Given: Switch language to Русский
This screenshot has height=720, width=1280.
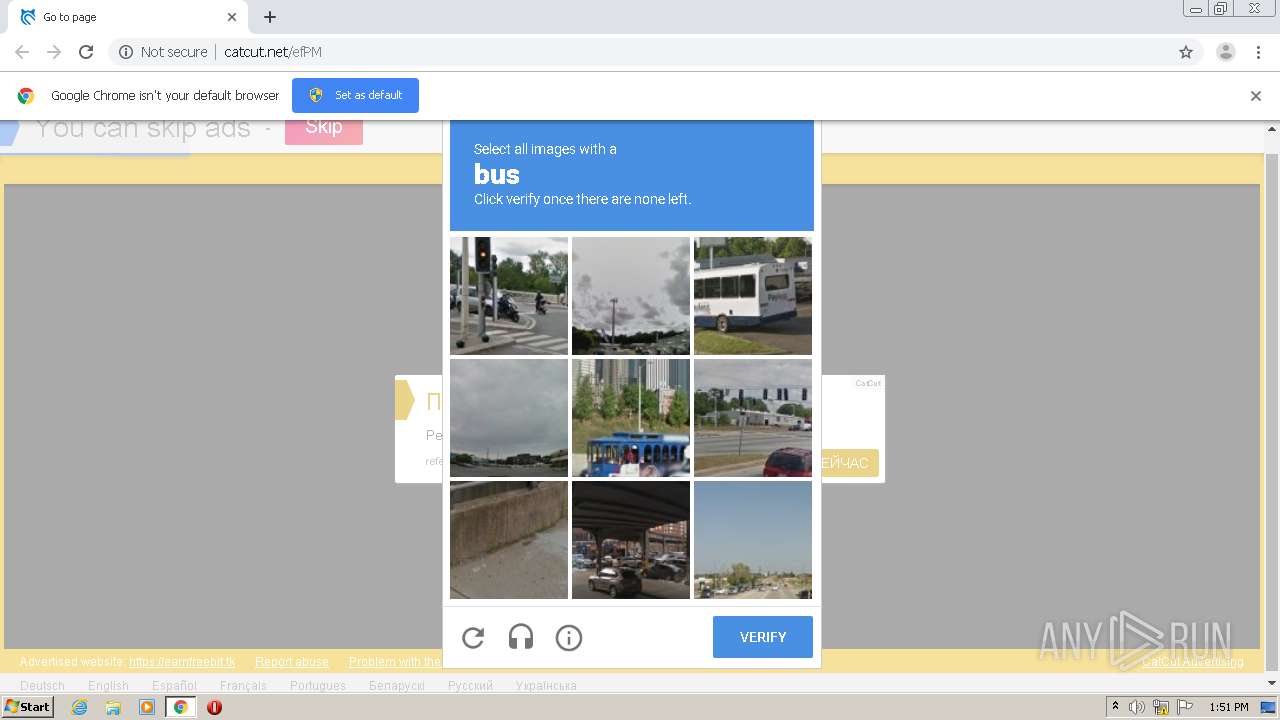Looking at the screenshot, I should coord(470,686).
